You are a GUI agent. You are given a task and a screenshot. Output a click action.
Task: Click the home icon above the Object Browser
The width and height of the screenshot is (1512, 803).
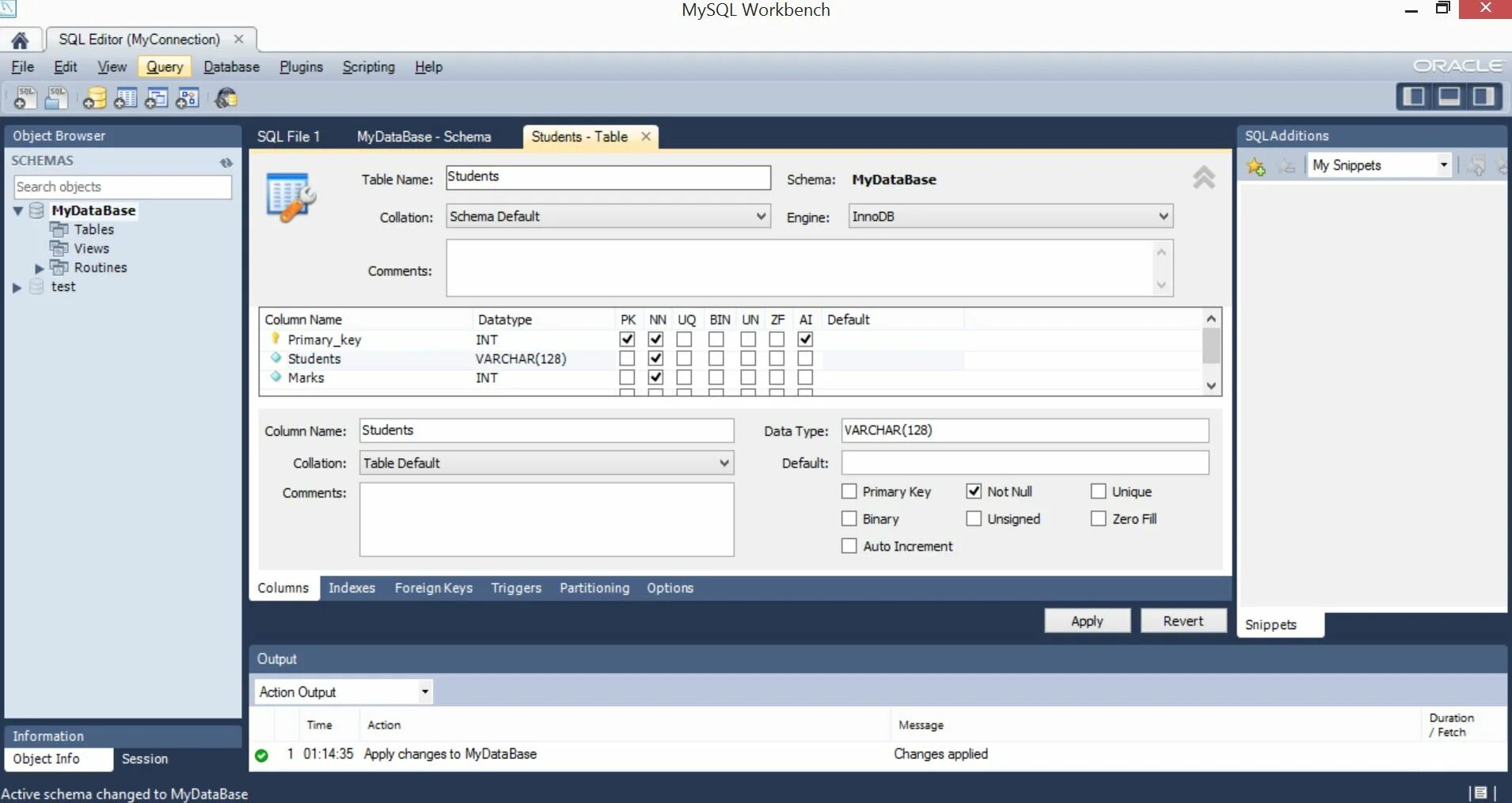[20, 39]
